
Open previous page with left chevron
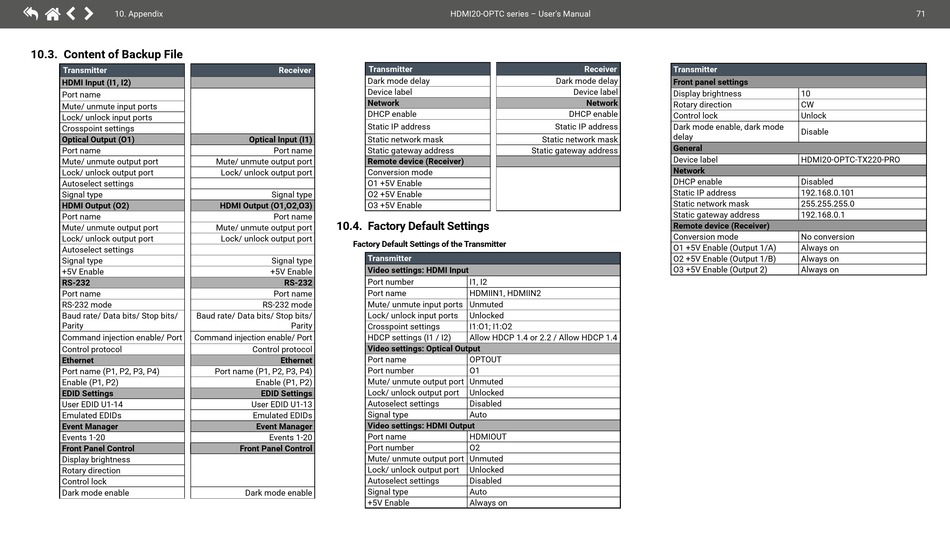[71, 13]
